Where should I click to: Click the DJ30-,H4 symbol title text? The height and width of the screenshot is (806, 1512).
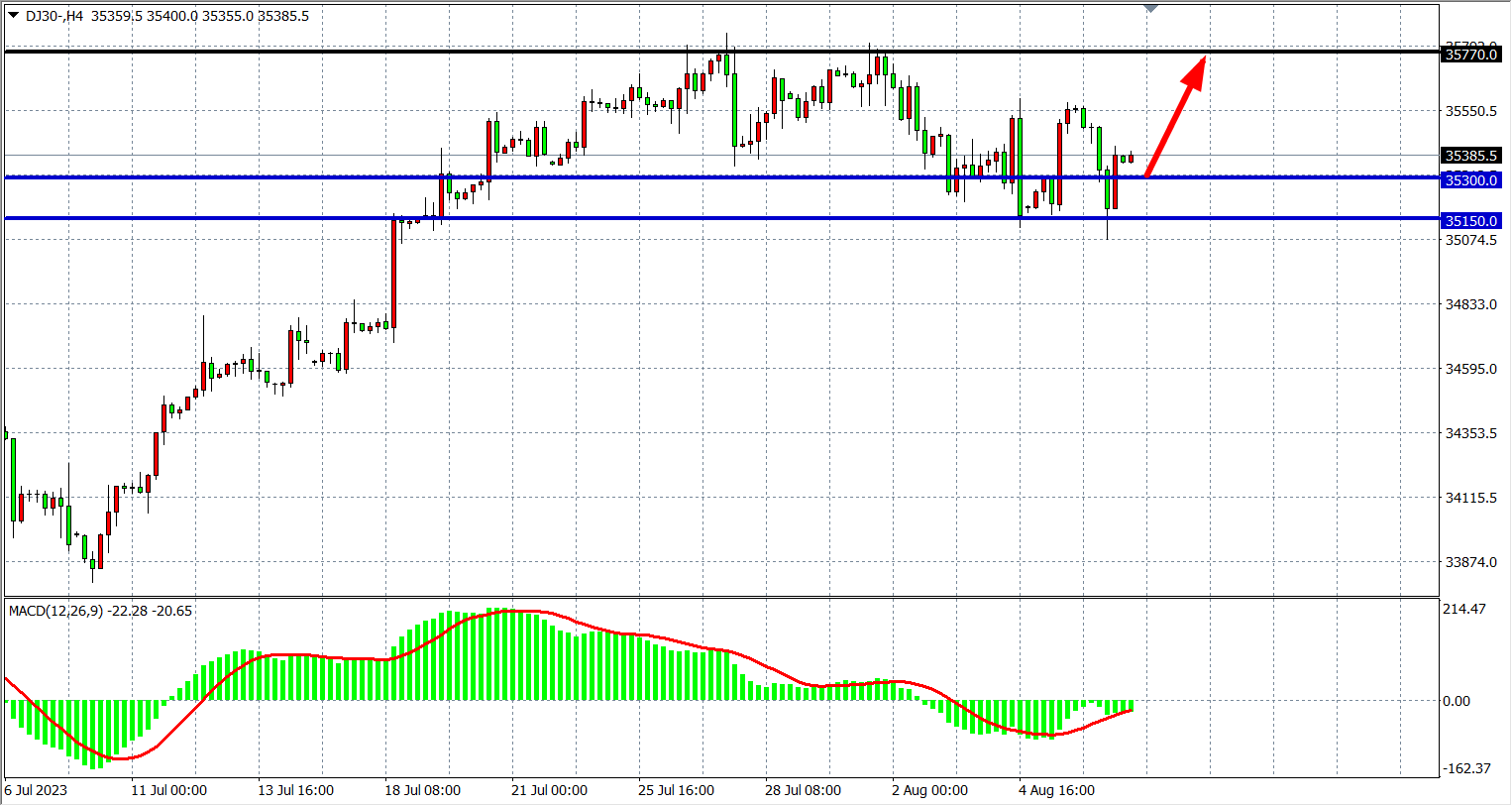click(x=54, y=16)
